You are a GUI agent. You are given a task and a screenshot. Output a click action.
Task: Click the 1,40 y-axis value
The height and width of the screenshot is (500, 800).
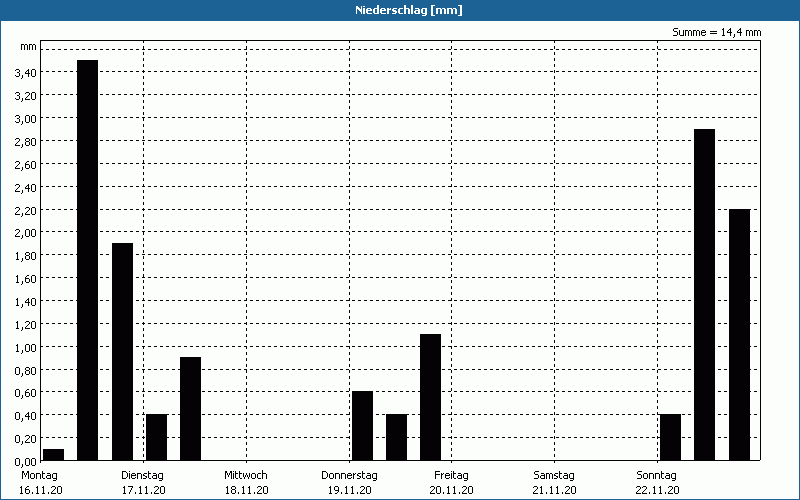click(x=26, y=302)
